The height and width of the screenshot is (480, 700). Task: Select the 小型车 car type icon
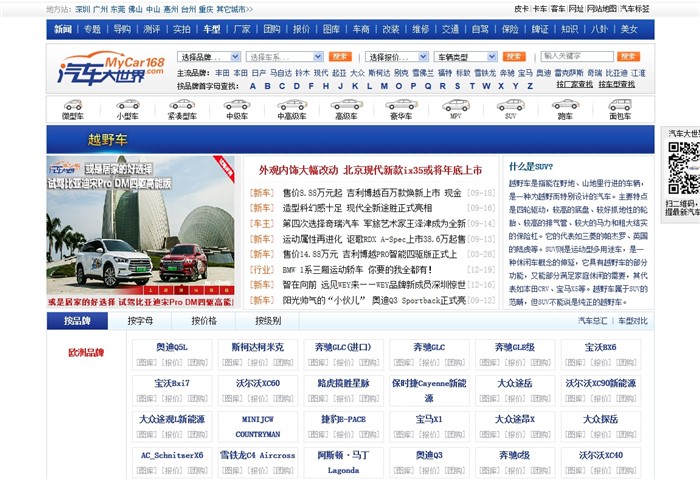(x=128, y=110)
